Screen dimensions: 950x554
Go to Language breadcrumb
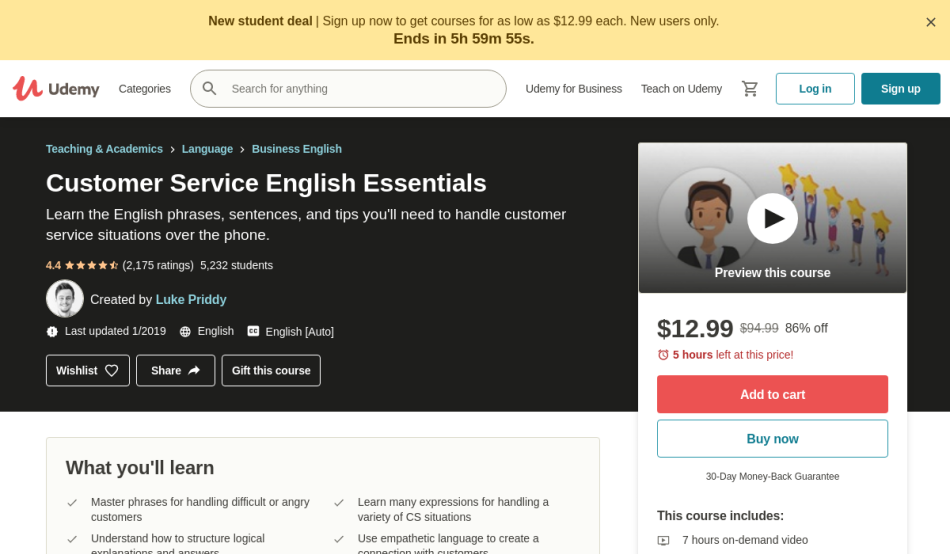tap(207, 149)
